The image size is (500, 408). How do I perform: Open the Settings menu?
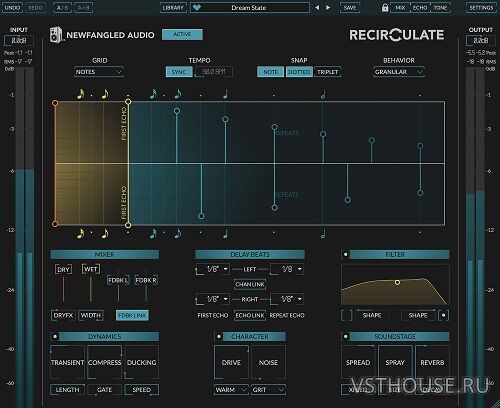click(x=481, y=7)
